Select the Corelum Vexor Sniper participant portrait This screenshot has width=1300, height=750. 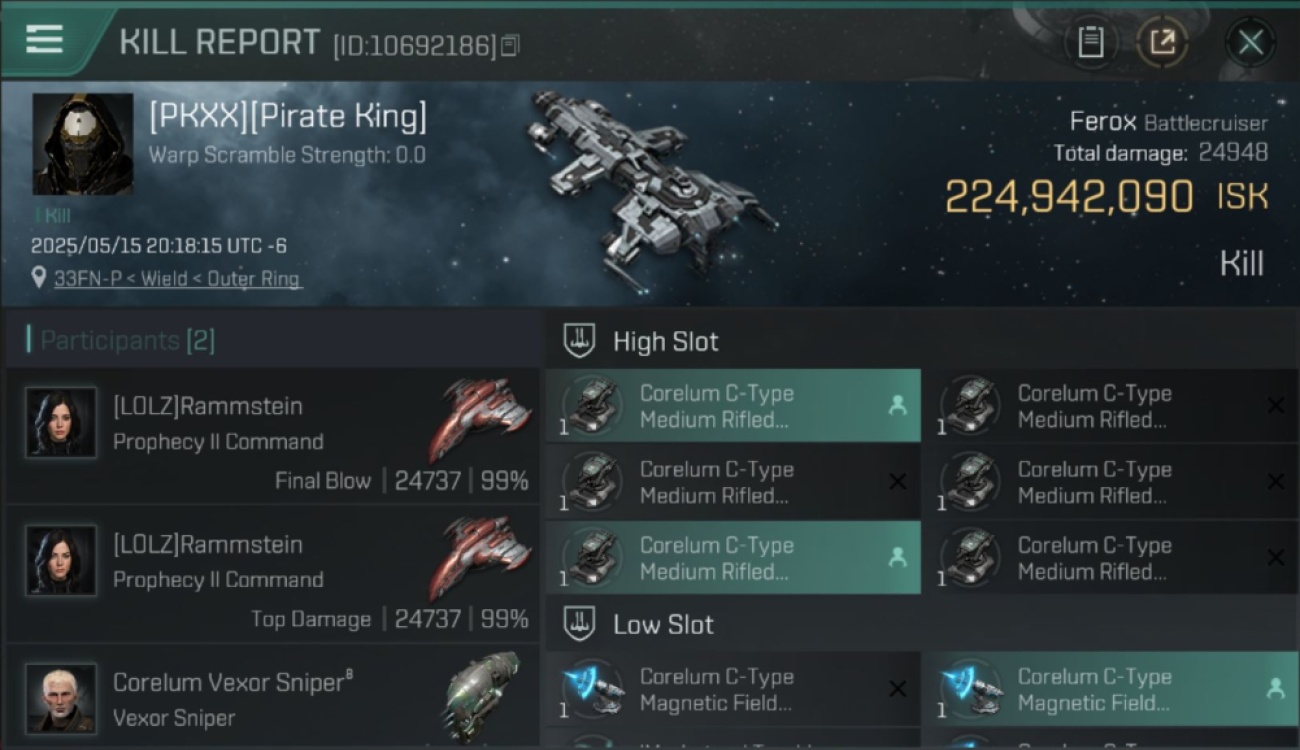[x=62, y=698]
